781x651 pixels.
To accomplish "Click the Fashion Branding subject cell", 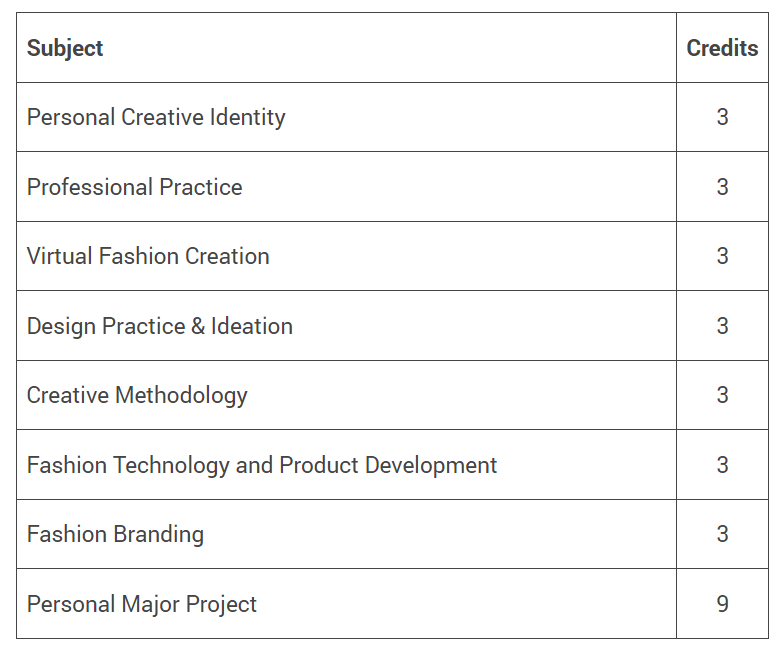I will 346,534.
